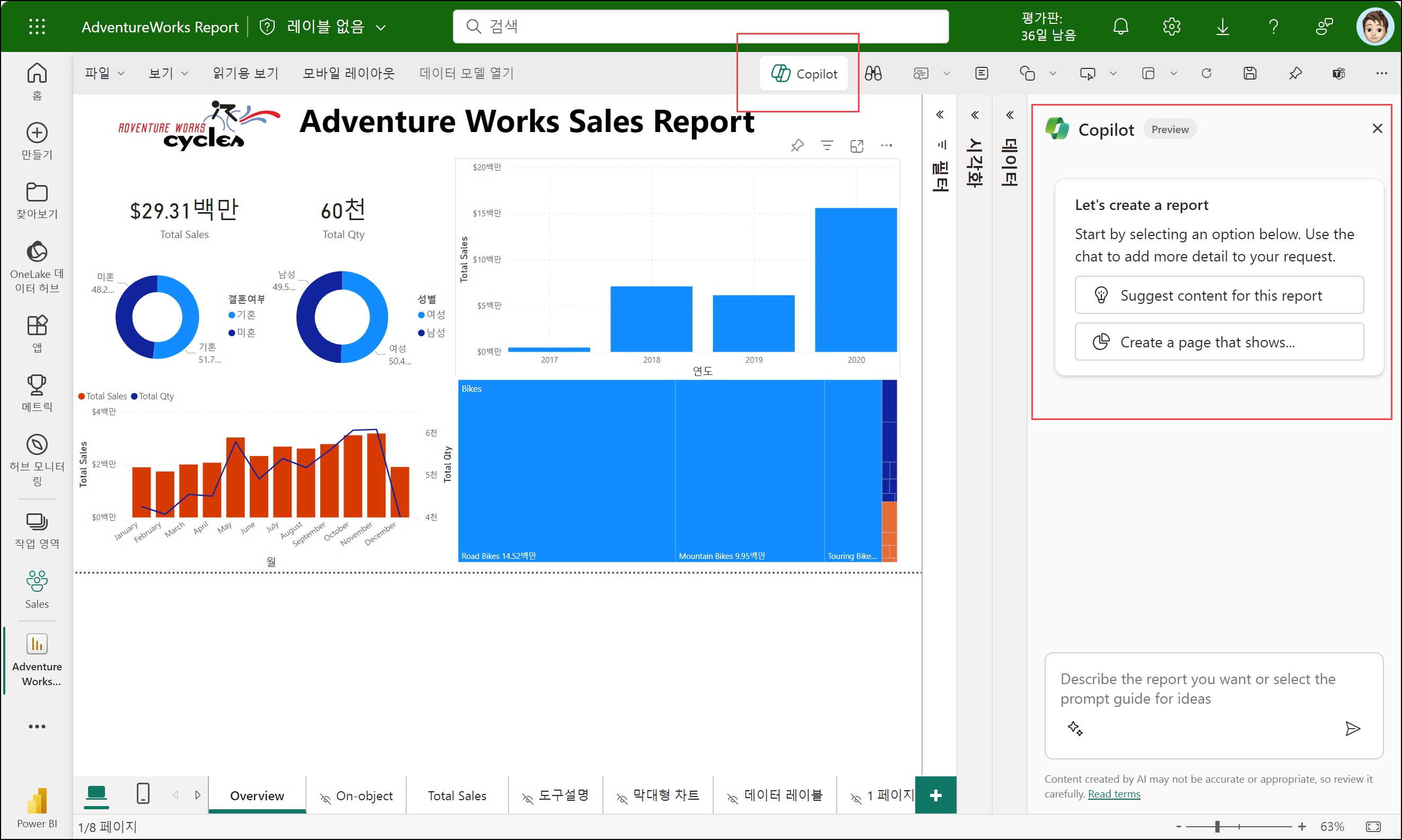
Task: Adjust the zoom slider handle
Action: pyautogui.click(x=1217, y=826)
